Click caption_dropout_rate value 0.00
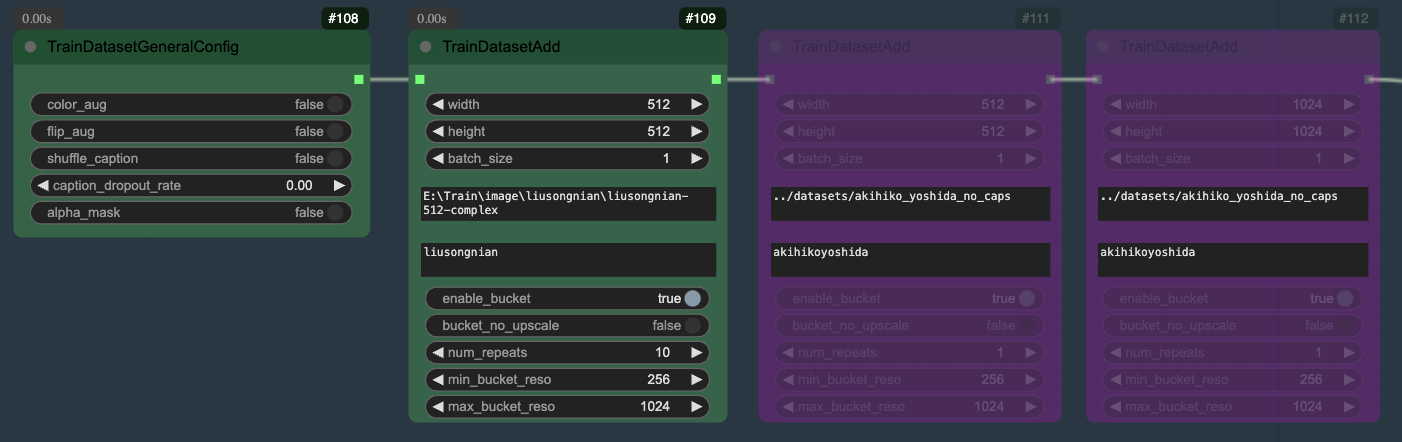 coord(299,185)
